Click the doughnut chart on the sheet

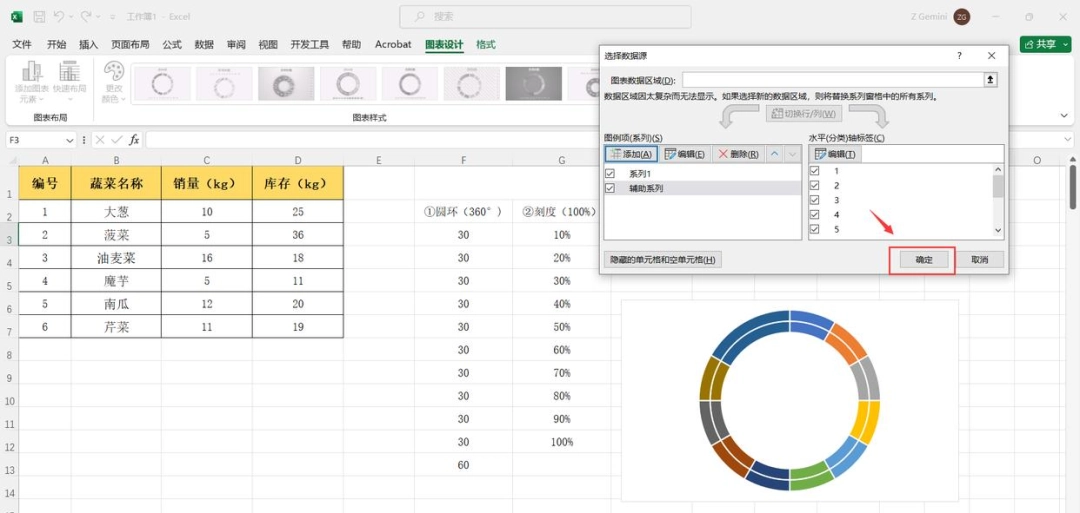(789, 400)
